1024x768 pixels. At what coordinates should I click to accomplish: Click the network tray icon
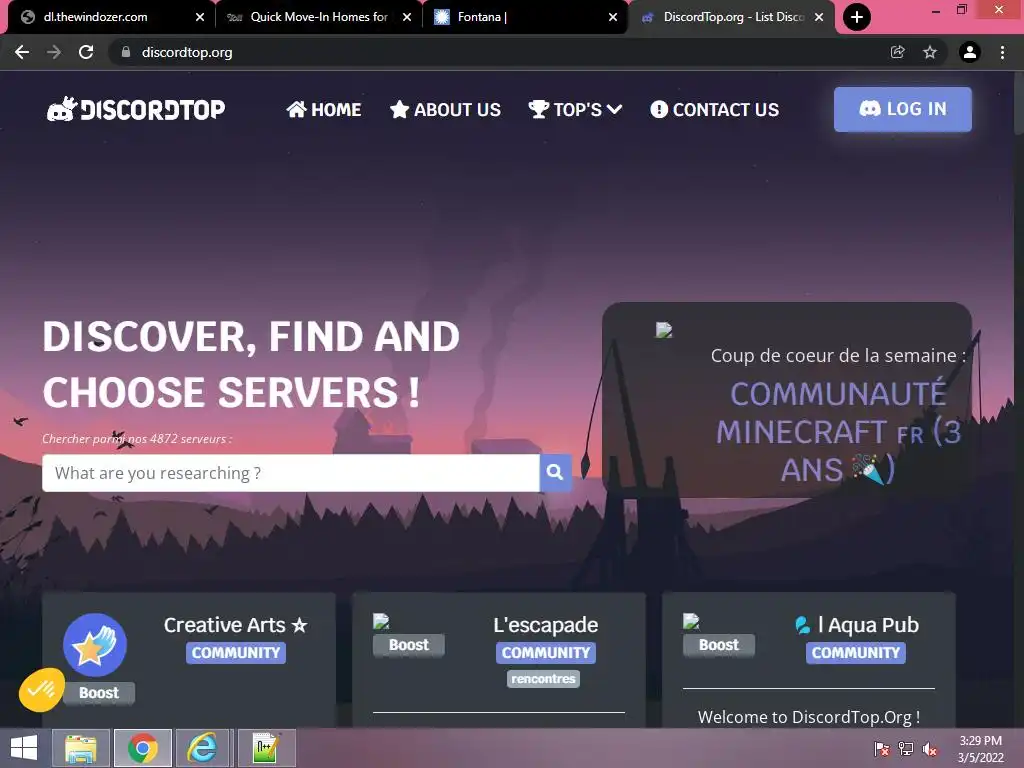(906, 749)
